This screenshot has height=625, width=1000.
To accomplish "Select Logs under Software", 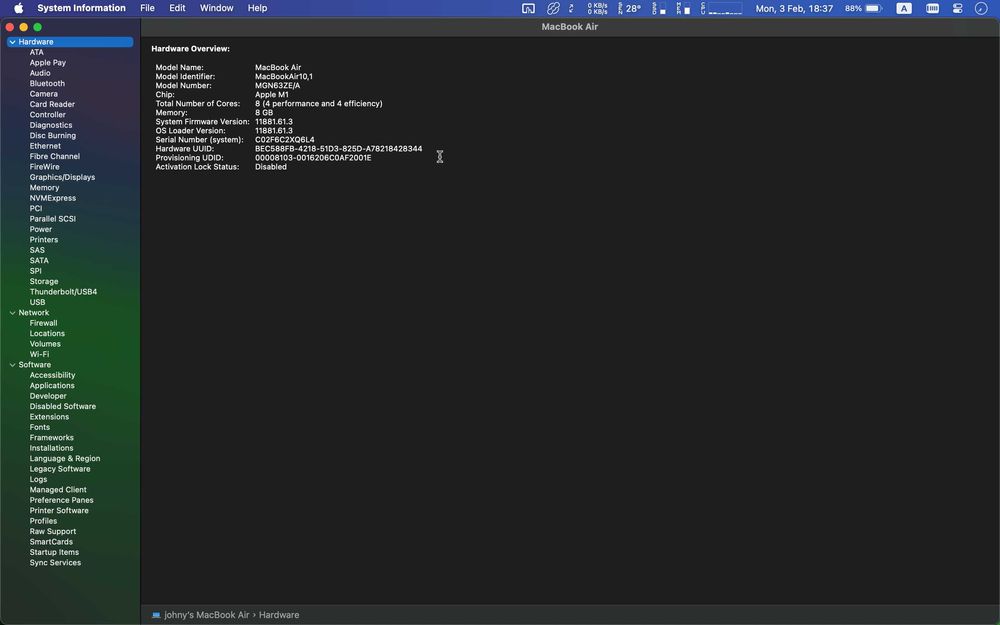I will (x=38, y=480).
